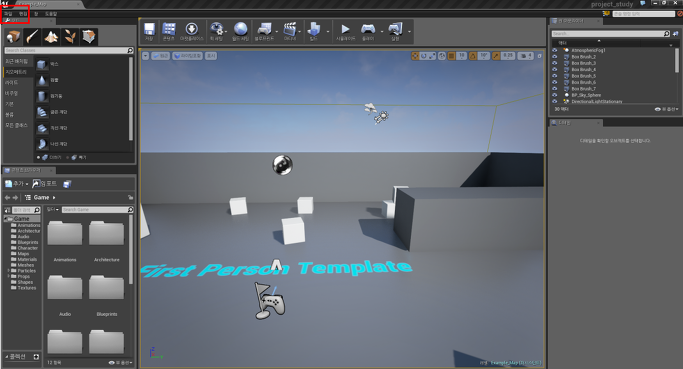
Task: Click the Perspective view button in viewport
Action: click(x=161, y=56)
